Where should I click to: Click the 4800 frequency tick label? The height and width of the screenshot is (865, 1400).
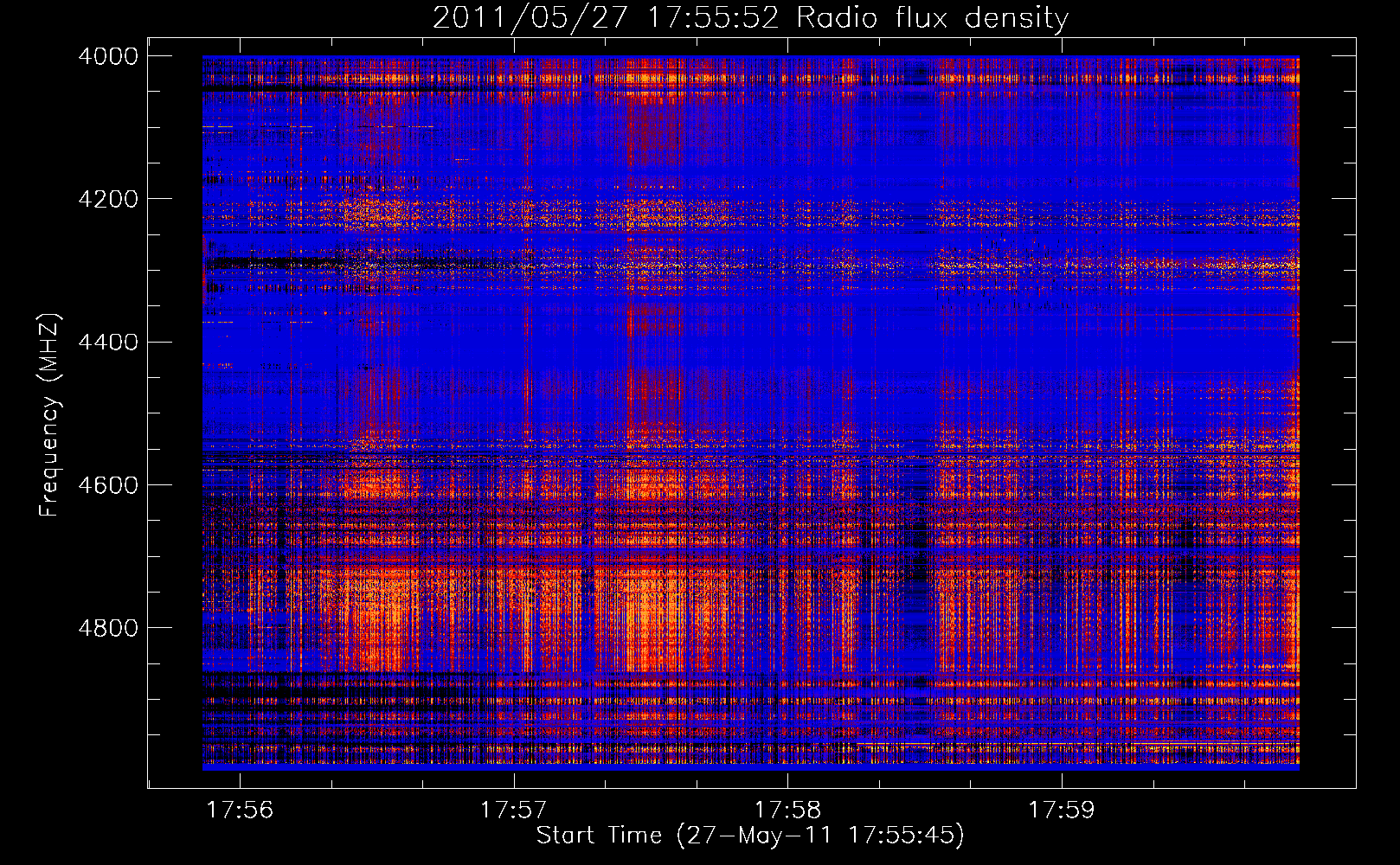click(108, 627)
